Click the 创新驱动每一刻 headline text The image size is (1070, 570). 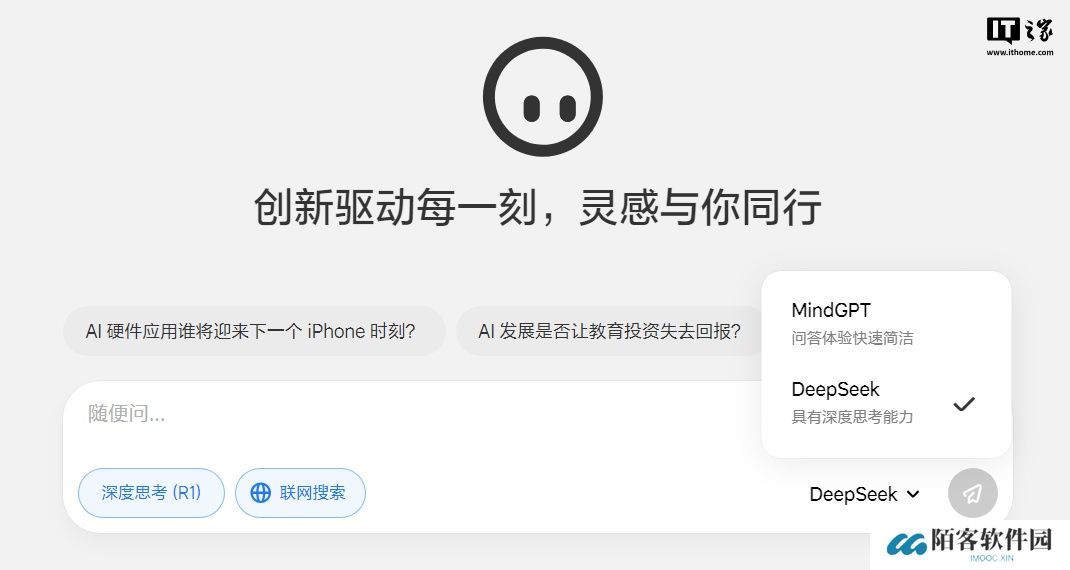click(x=394, y=207)
